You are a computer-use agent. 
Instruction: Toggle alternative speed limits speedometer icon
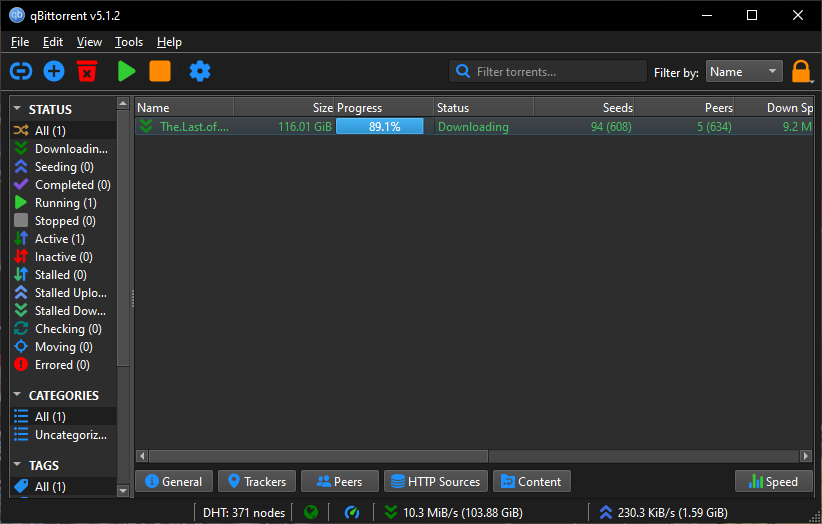352,512
